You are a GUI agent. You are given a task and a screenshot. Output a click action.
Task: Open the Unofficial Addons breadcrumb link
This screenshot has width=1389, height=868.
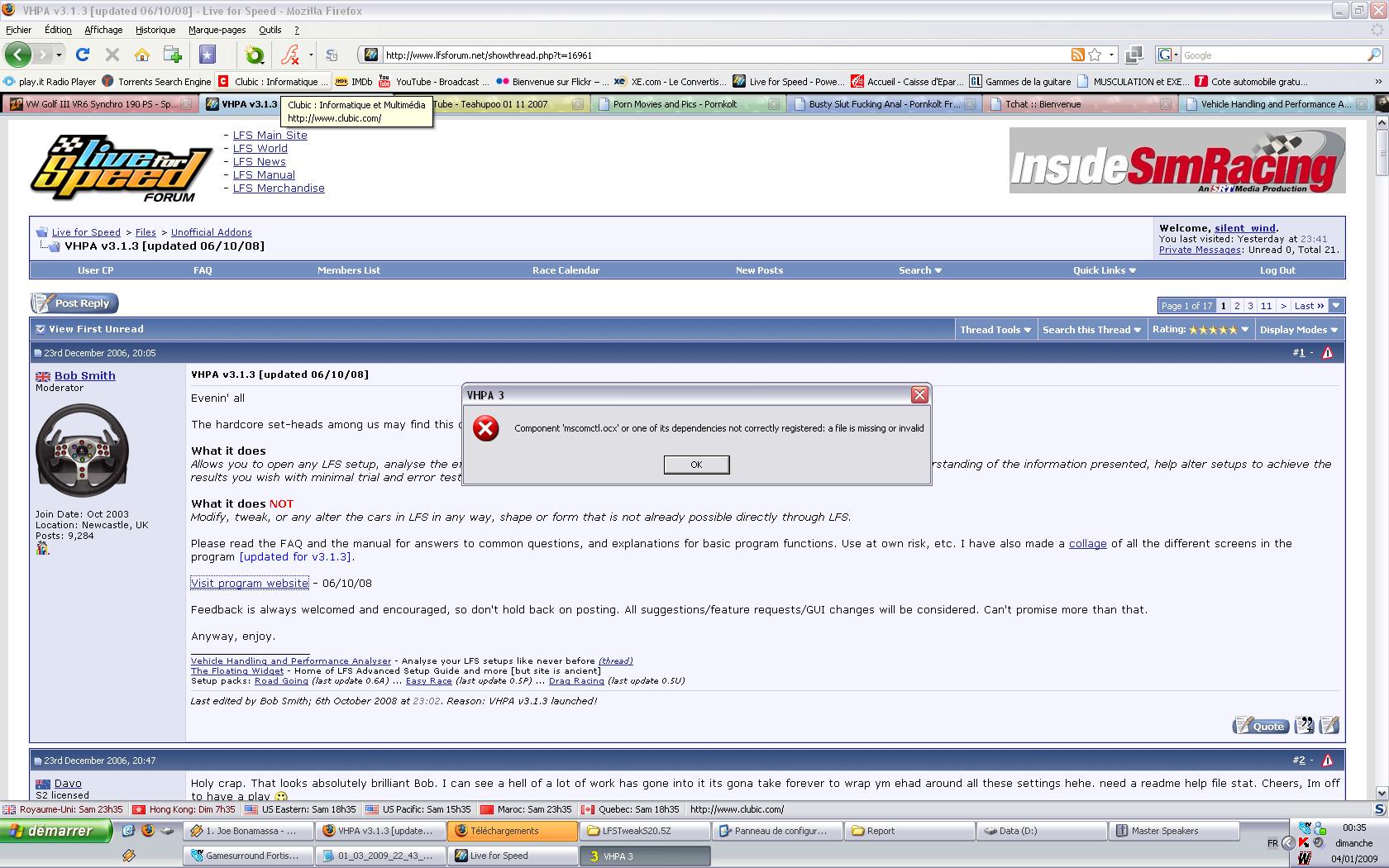(212, 232)
